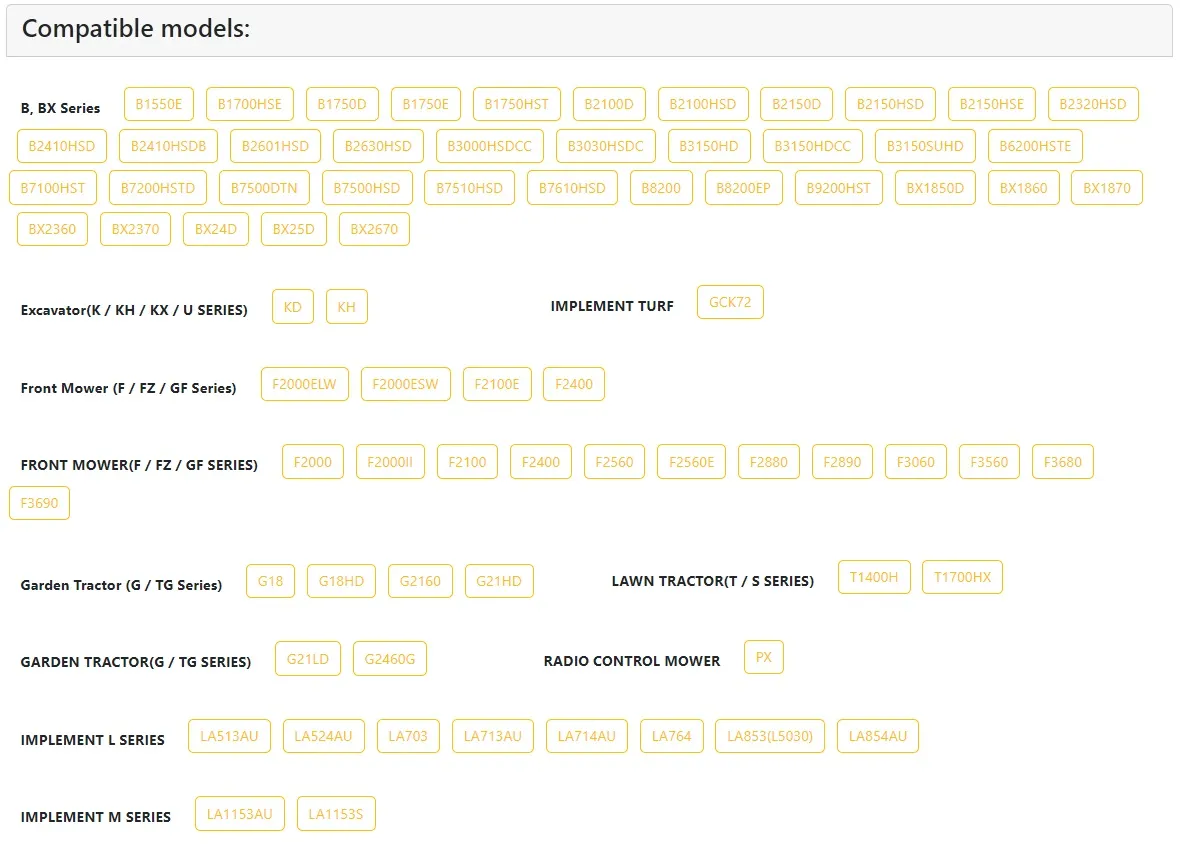Image resolution: width=1180 pixels, height=868 pixels.
Task: Click the GCK72 implement turf tag
Action: pyautogui.click(x=730, y=302)
